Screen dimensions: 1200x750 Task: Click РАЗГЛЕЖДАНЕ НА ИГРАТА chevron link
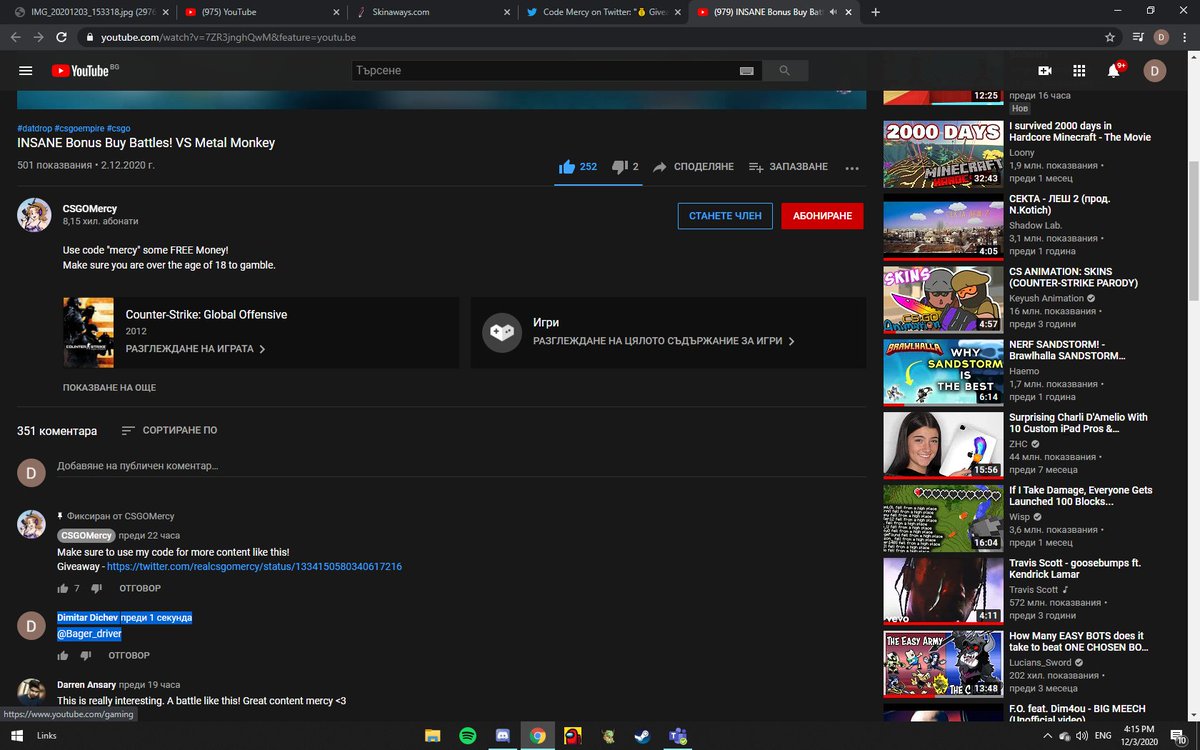tap(196, 350)
